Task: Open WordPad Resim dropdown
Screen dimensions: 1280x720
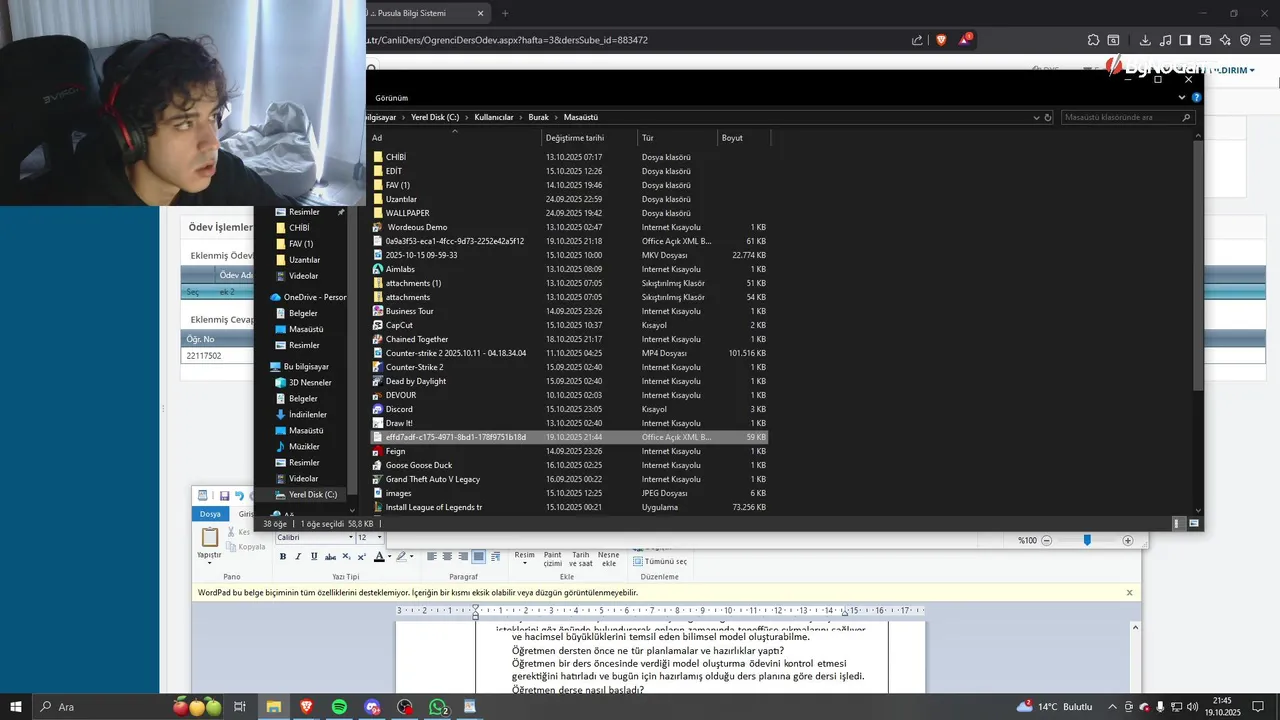Action: 524,559
